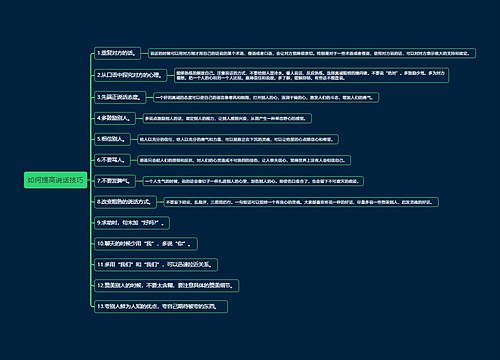Open the description box attached to node 6
This screenshot has width=500, height=360.
(x=244, y=160)
